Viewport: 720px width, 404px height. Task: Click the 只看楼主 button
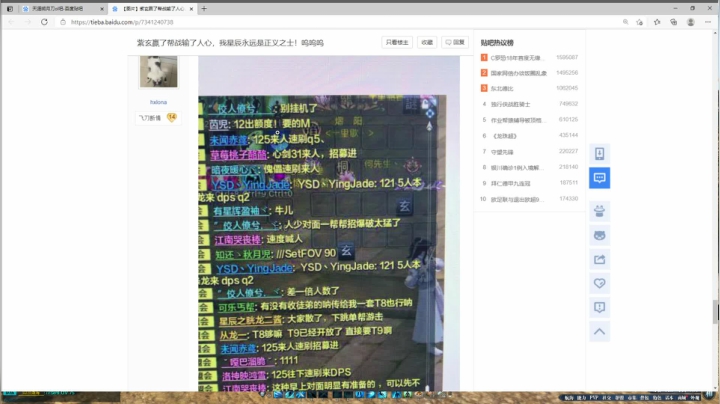pos(397,42)
